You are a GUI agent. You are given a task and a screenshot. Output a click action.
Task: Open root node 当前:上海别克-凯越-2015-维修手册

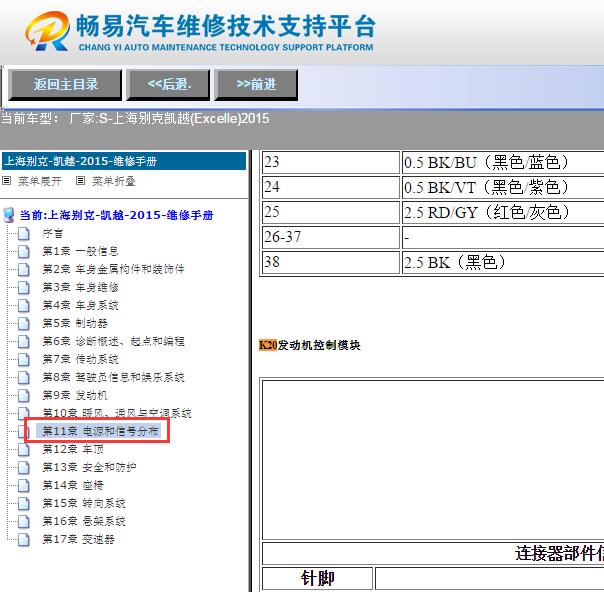pyautogui.click(x=116, y=215)
